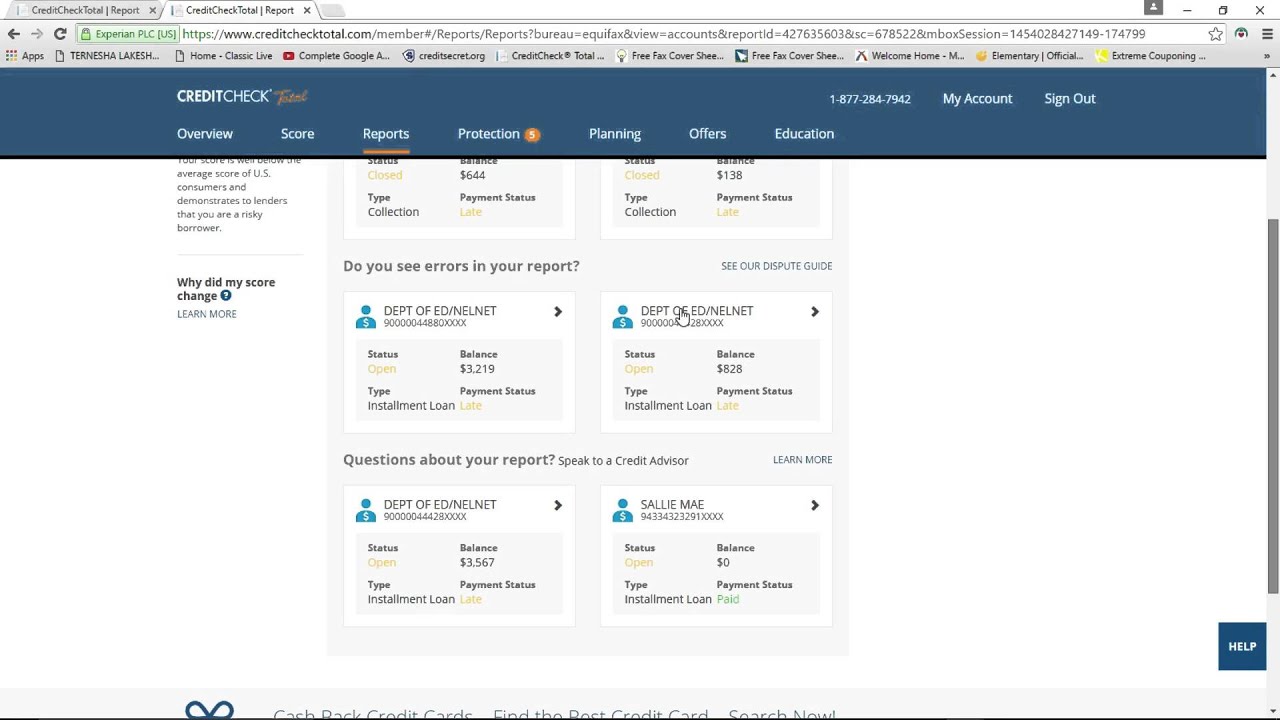Open creditsecret.org bookmark
Image resolution: width=1280 pixels, height=720 pixels.
click(443, 56)
